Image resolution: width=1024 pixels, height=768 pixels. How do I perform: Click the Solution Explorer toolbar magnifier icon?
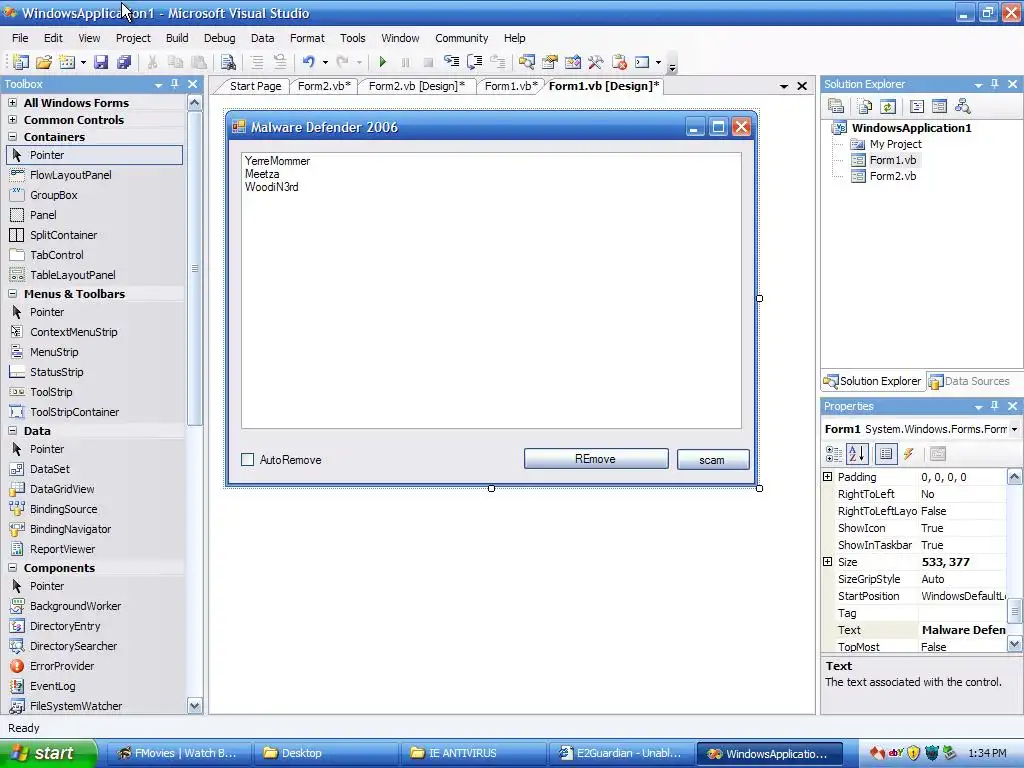(526, 62)
